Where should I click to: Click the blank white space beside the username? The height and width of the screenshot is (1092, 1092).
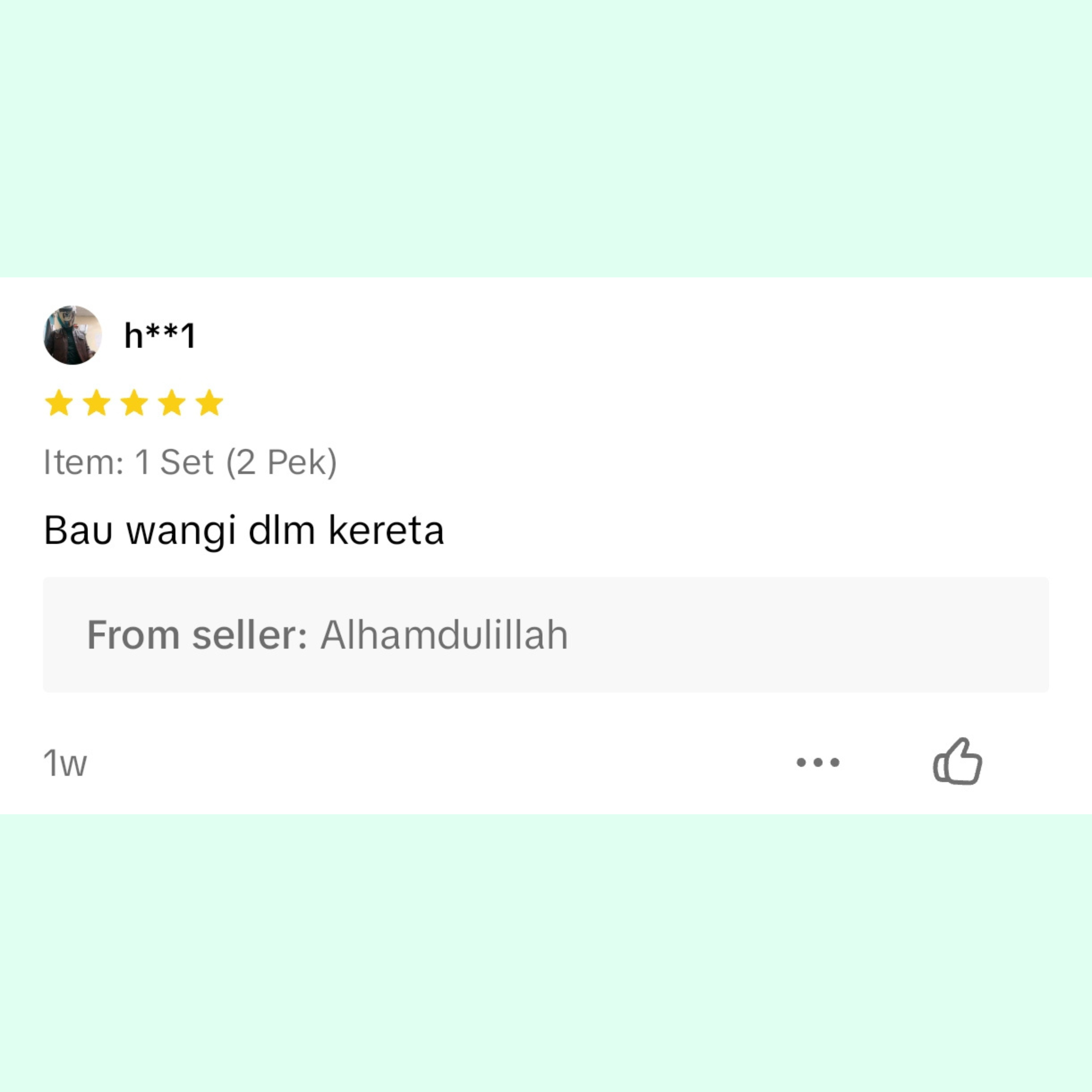click(622, 335)
